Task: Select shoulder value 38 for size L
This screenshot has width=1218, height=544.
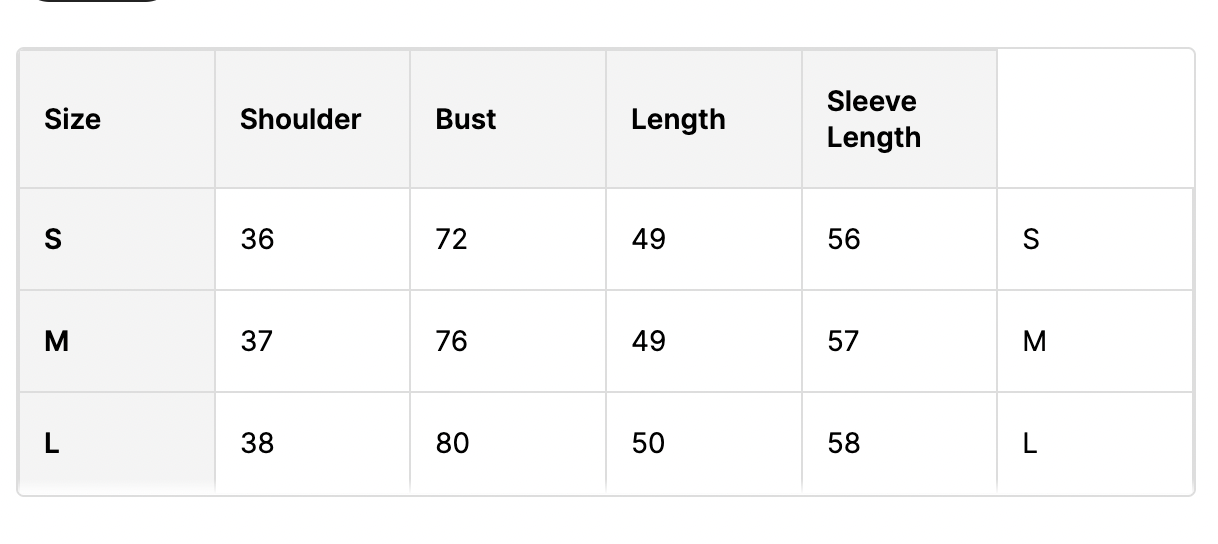Action: coord(257,443)
